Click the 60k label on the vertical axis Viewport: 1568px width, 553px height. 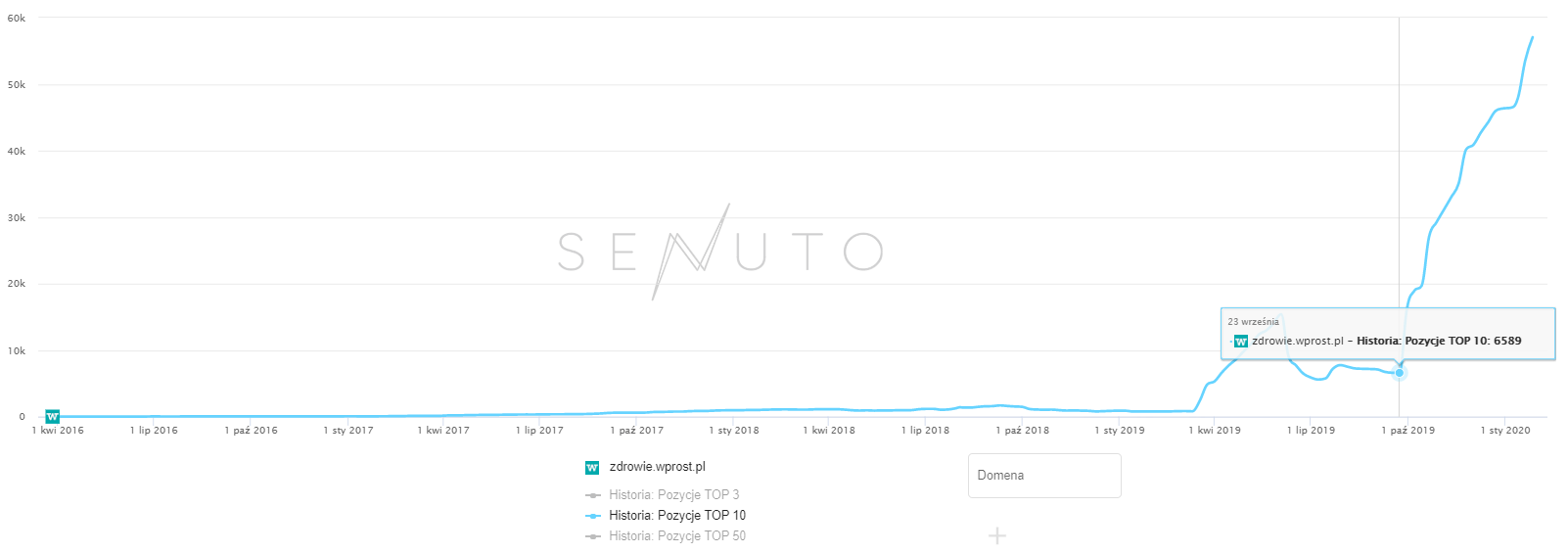click(17, 19)
